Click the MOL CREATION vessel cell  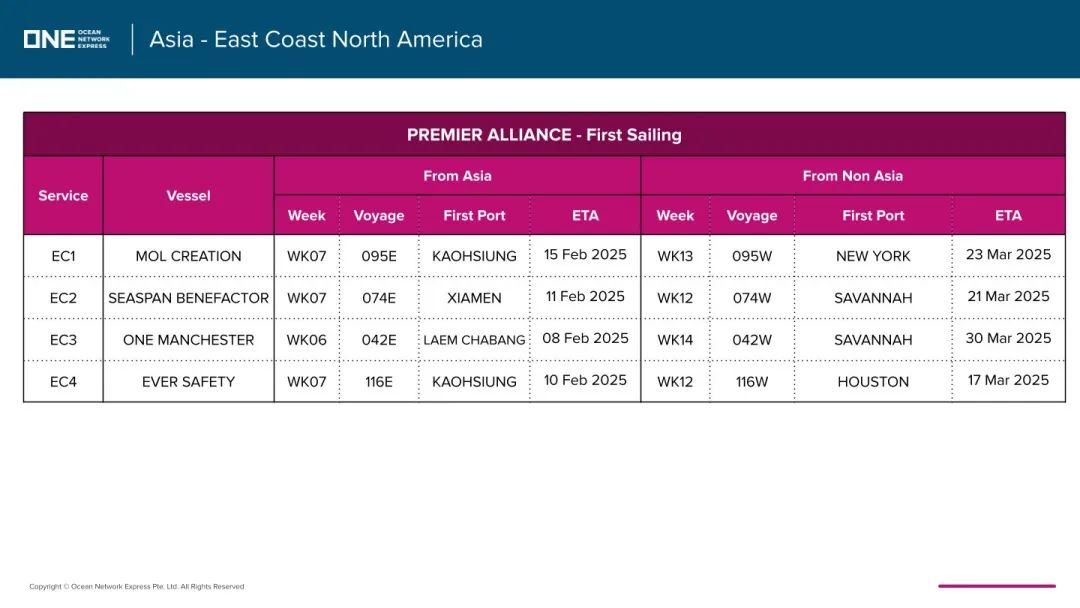(188, 256)
